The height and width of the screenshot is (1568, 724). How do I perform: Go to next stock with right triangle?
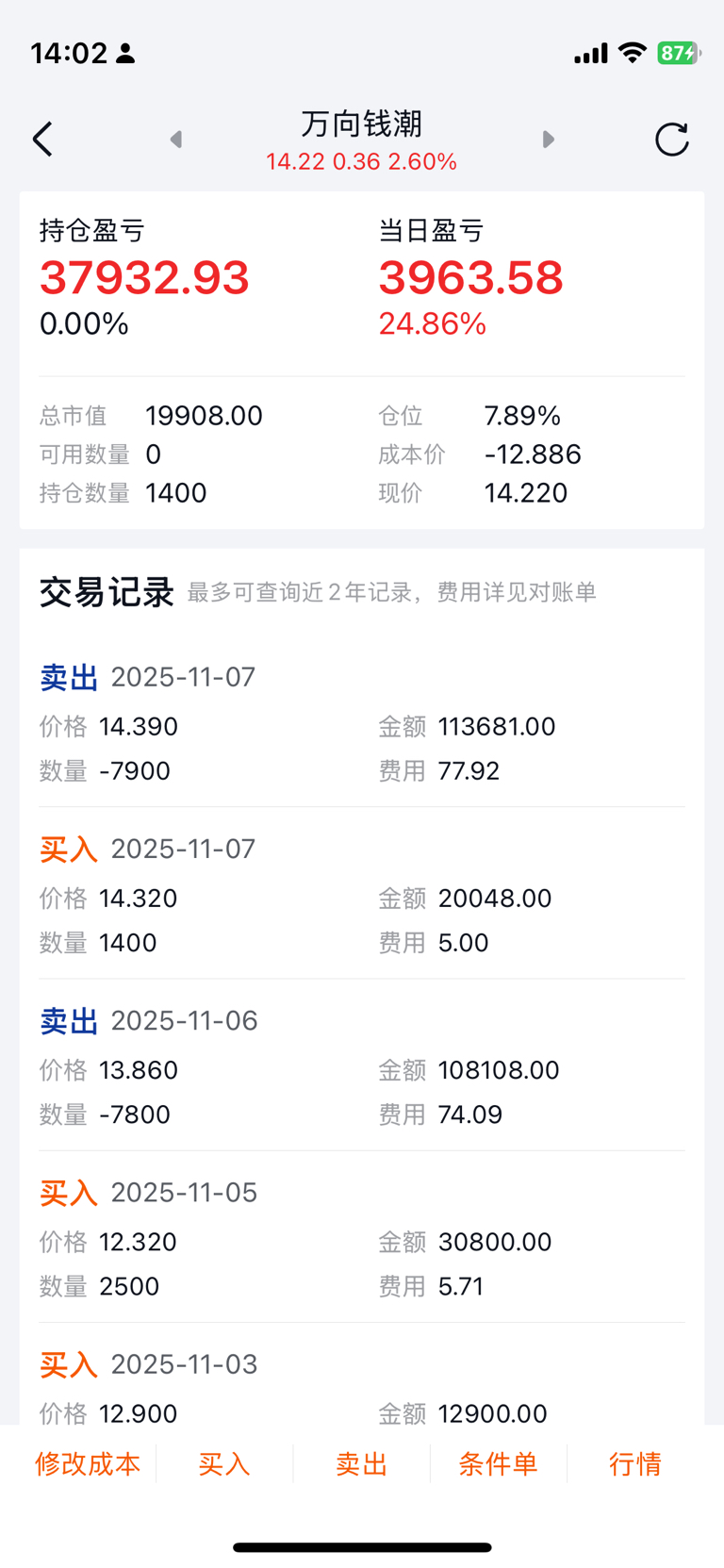click(x=549, y=140)
